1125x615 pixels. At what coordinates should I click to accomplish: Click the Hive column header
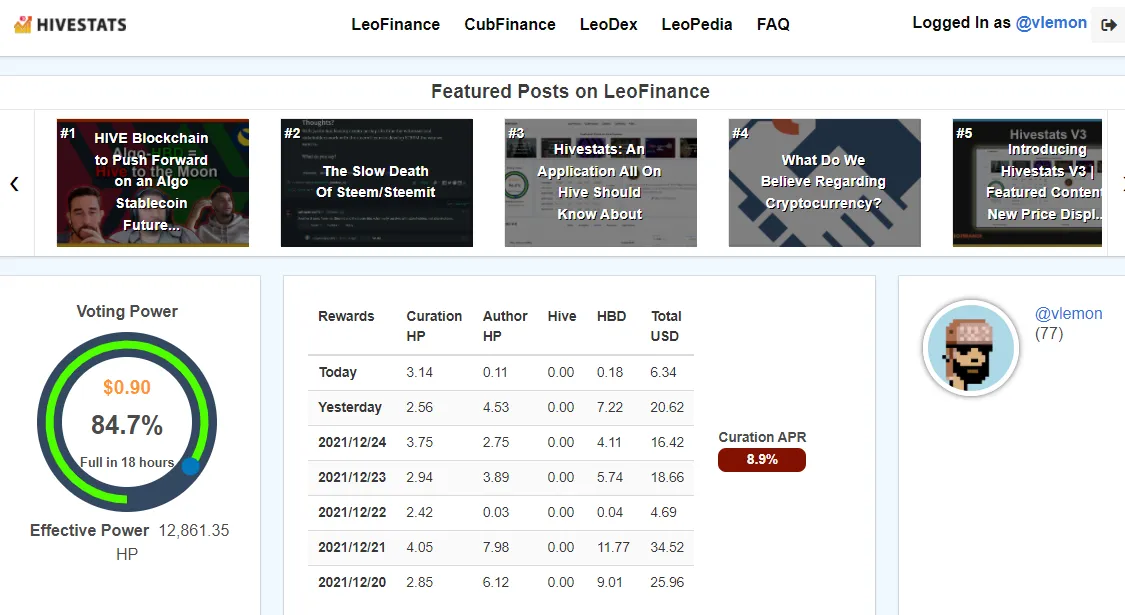(562, 316)
